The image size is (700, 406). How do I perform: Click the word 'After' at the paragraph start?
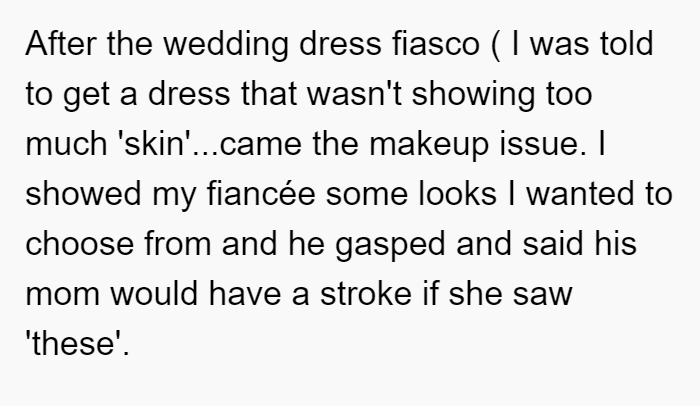[61, 44]
